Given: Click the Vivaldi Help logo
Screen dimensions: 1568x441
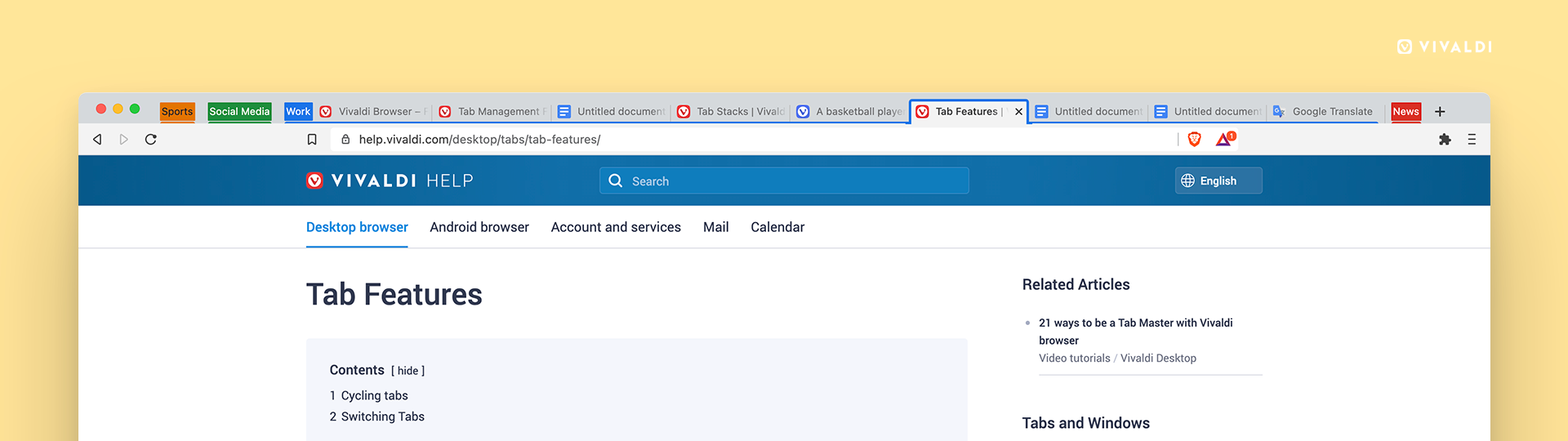Looking at the screenshot, I should click(390, 180).
